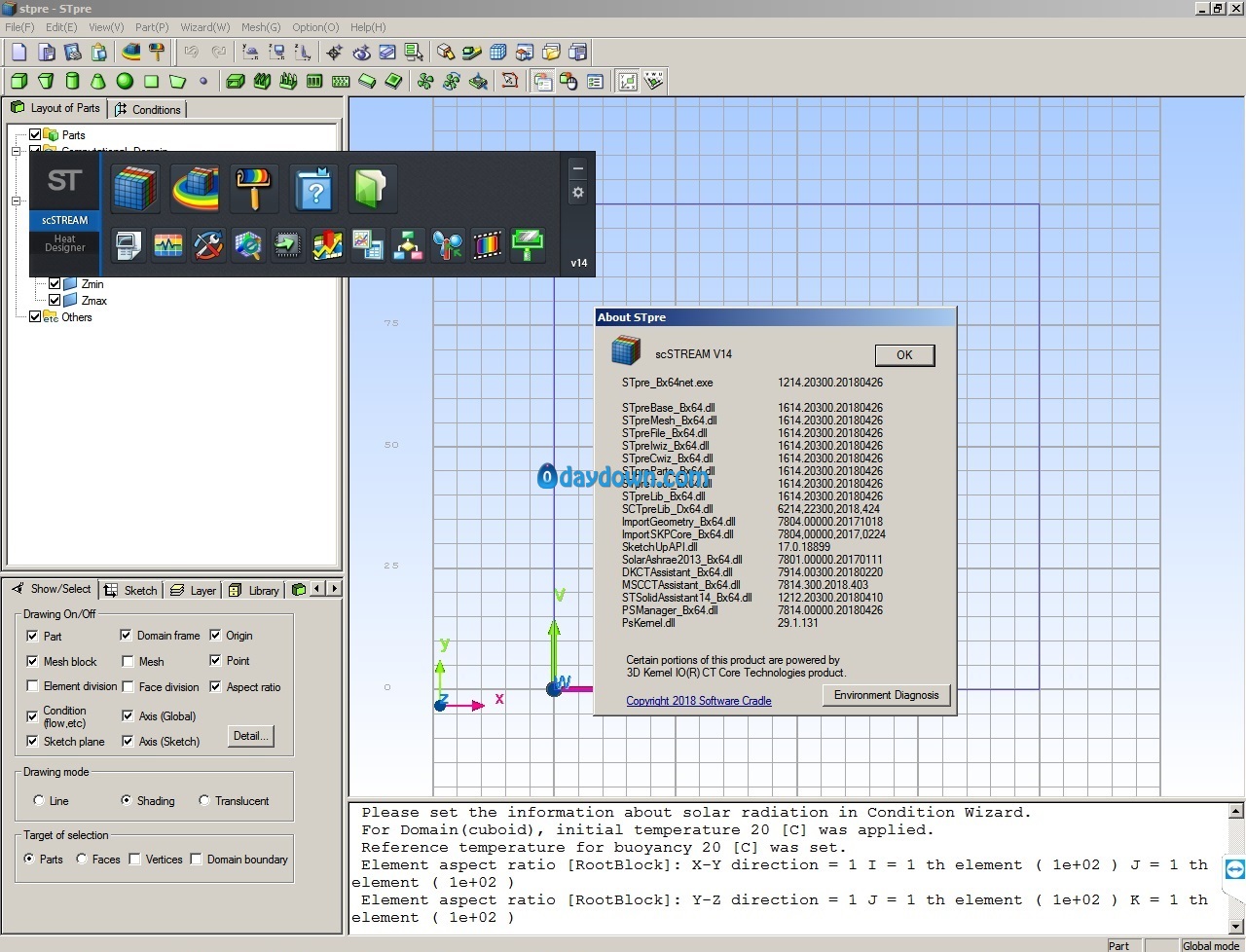Click the new file icon in toolbar
Screen dimensions: 1246x952
click(x=19, y=53)
